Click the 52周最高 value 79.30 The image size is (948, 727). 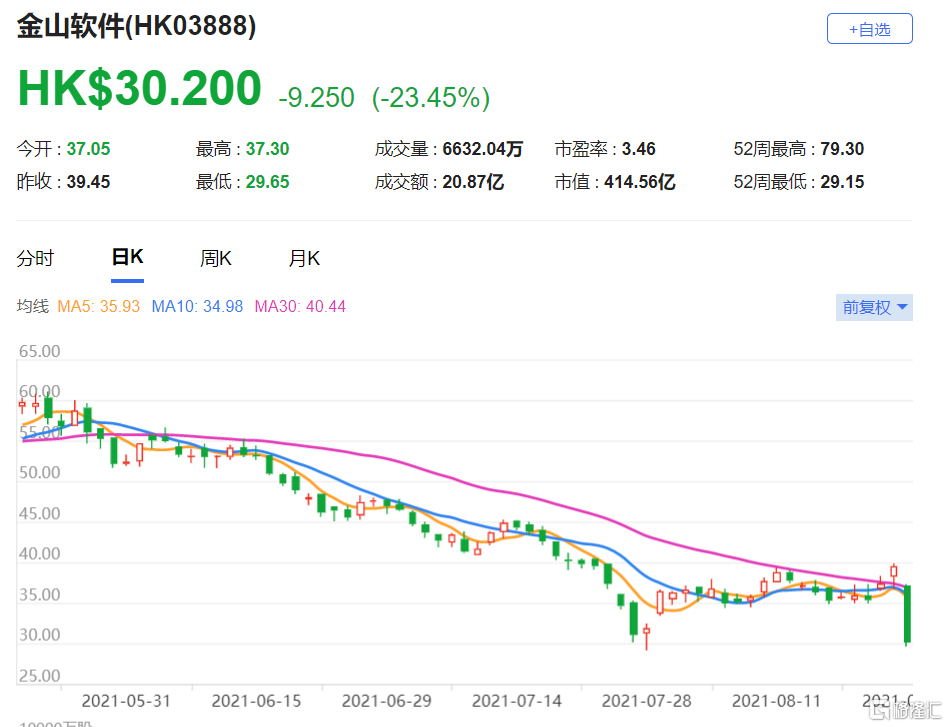coord(842,149)
